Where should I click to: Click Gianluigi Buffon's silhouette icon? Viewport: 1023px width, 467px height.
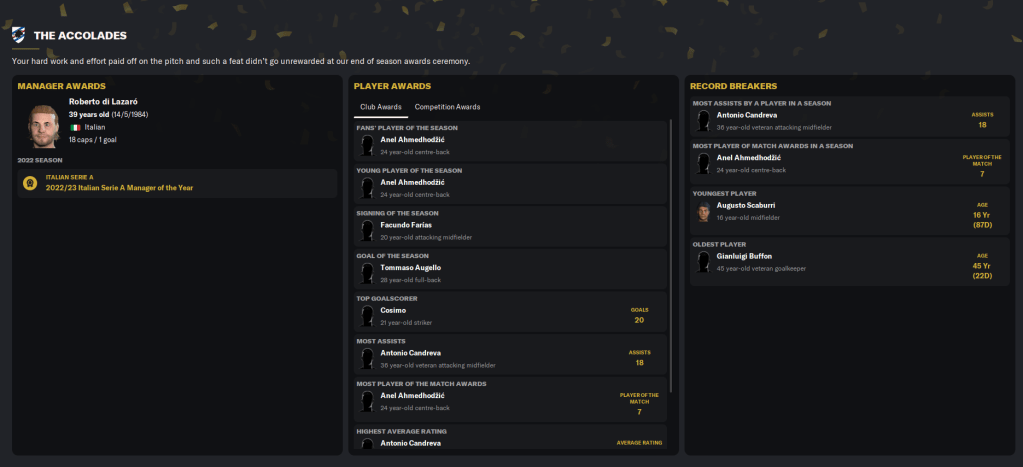(705, 262)
